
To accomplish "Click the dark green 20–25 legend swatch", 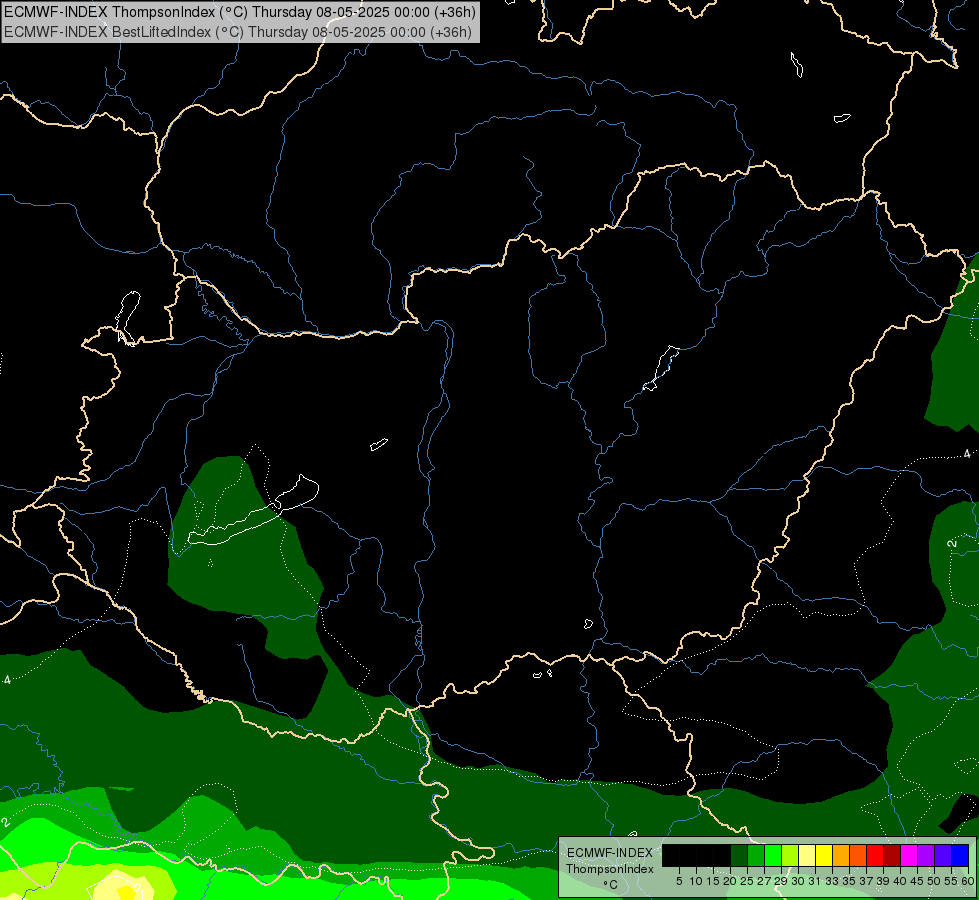I will pos(739,855).
